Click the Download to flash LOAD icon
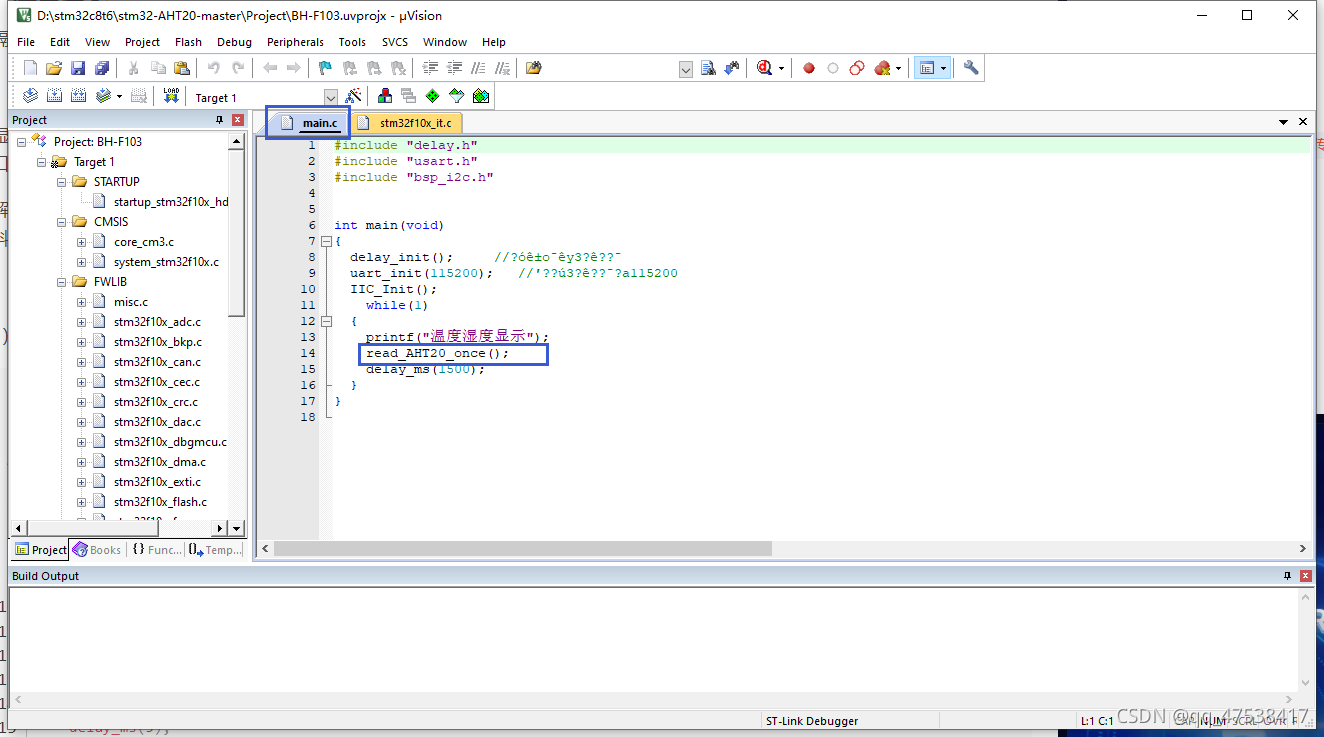 (171, 96)
